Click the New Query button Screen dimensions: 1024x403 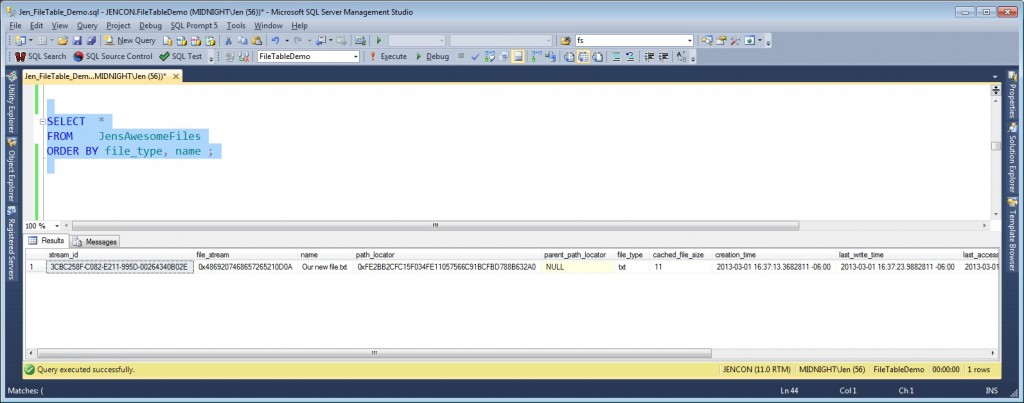tap(130, 40)
